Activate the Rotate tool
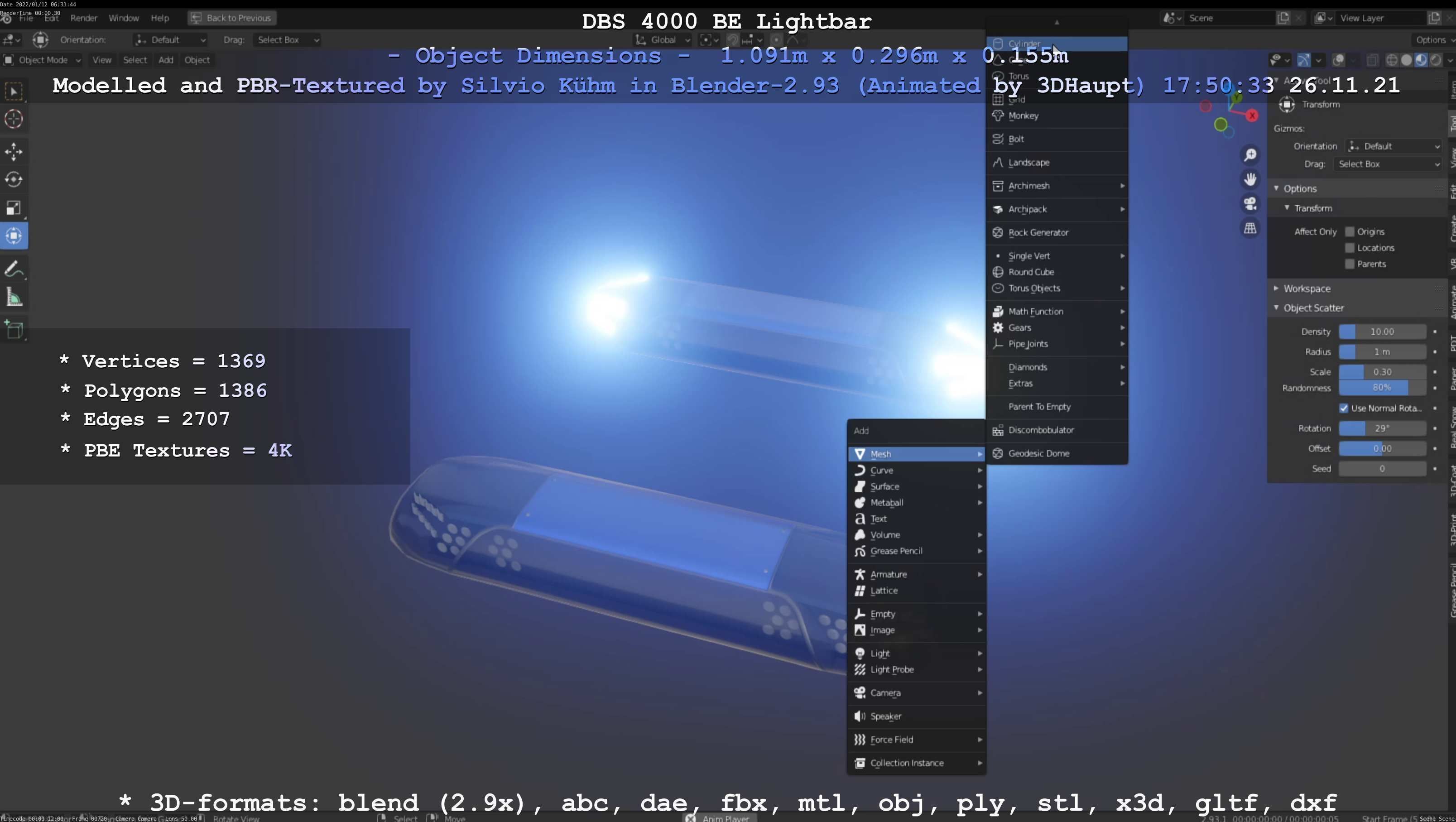The width and height of the screenshot is (1456, 822). click(x=14, y=180)
